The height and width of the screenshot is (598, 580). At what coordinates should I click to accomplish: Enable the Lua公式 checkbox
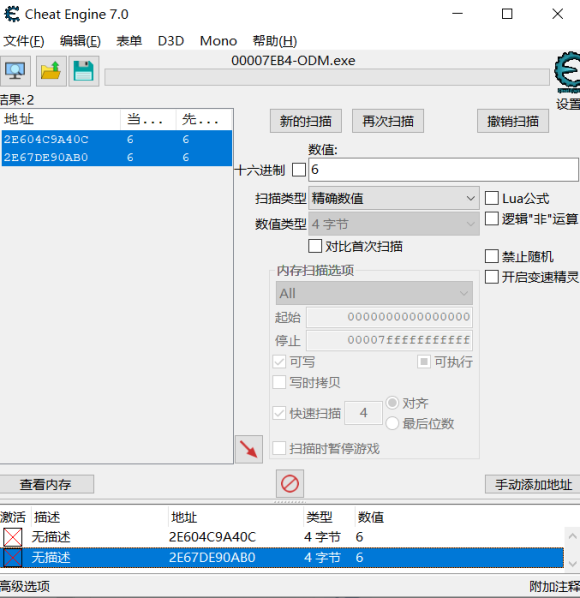[492, 198]
